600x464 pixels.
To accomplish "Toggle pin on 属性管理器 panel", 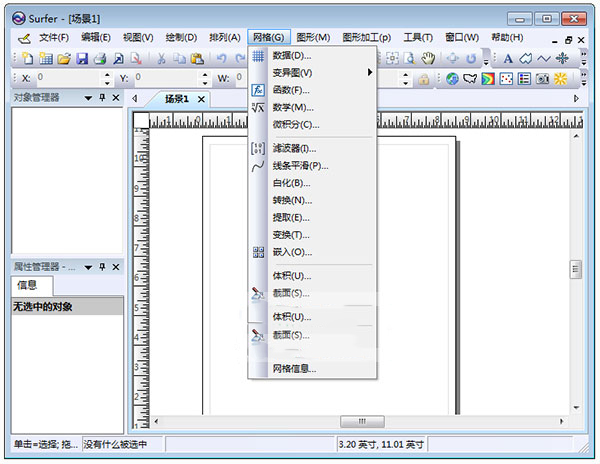I will point(101,267).
